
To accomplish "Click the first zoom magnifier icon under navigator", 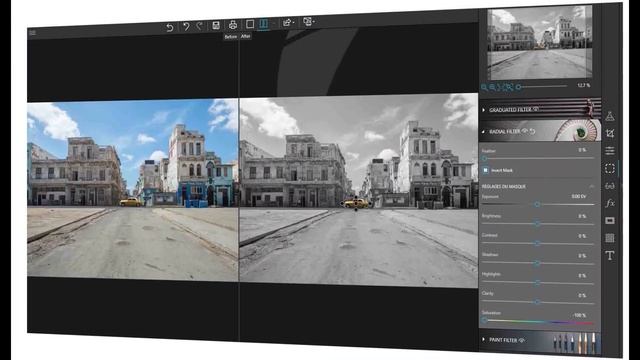I will 484,87.
